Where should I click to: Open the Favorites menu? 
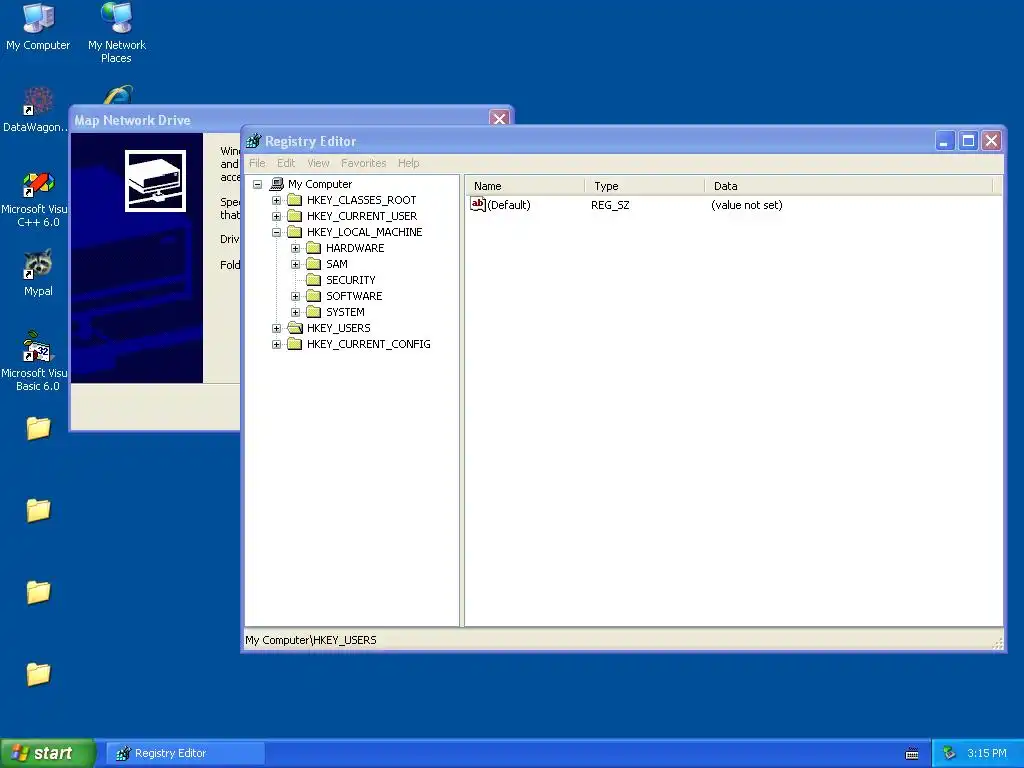point(364,163)
